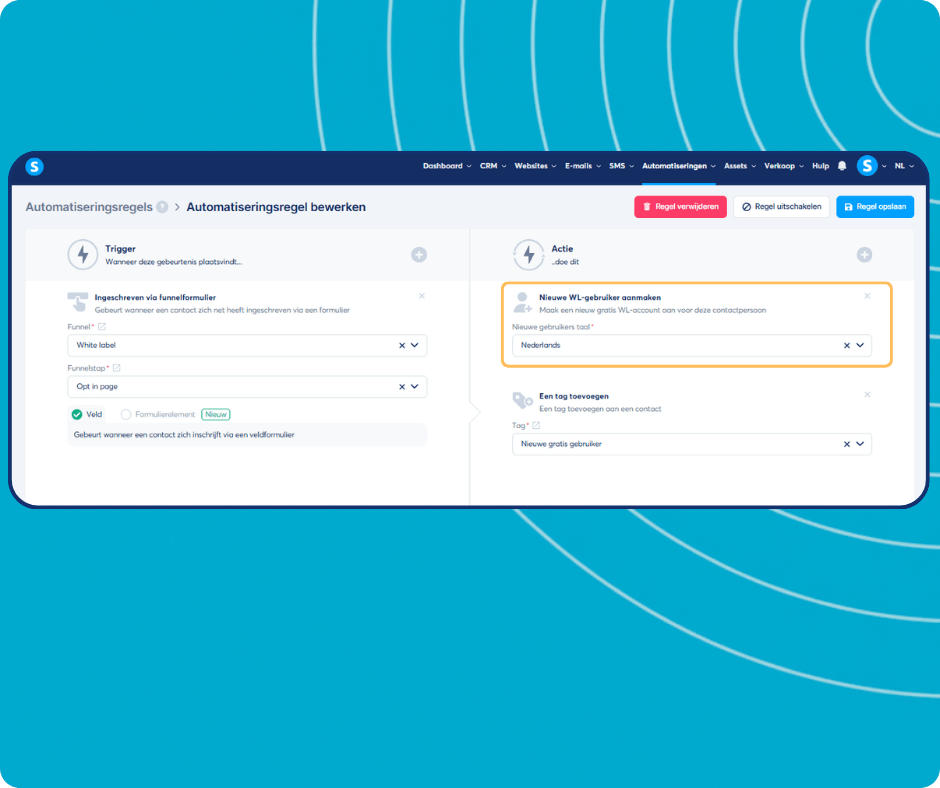The height and width of the screenshot is (788, 940).
Task: Open the Verkoop menu
Action: [784, 166]
